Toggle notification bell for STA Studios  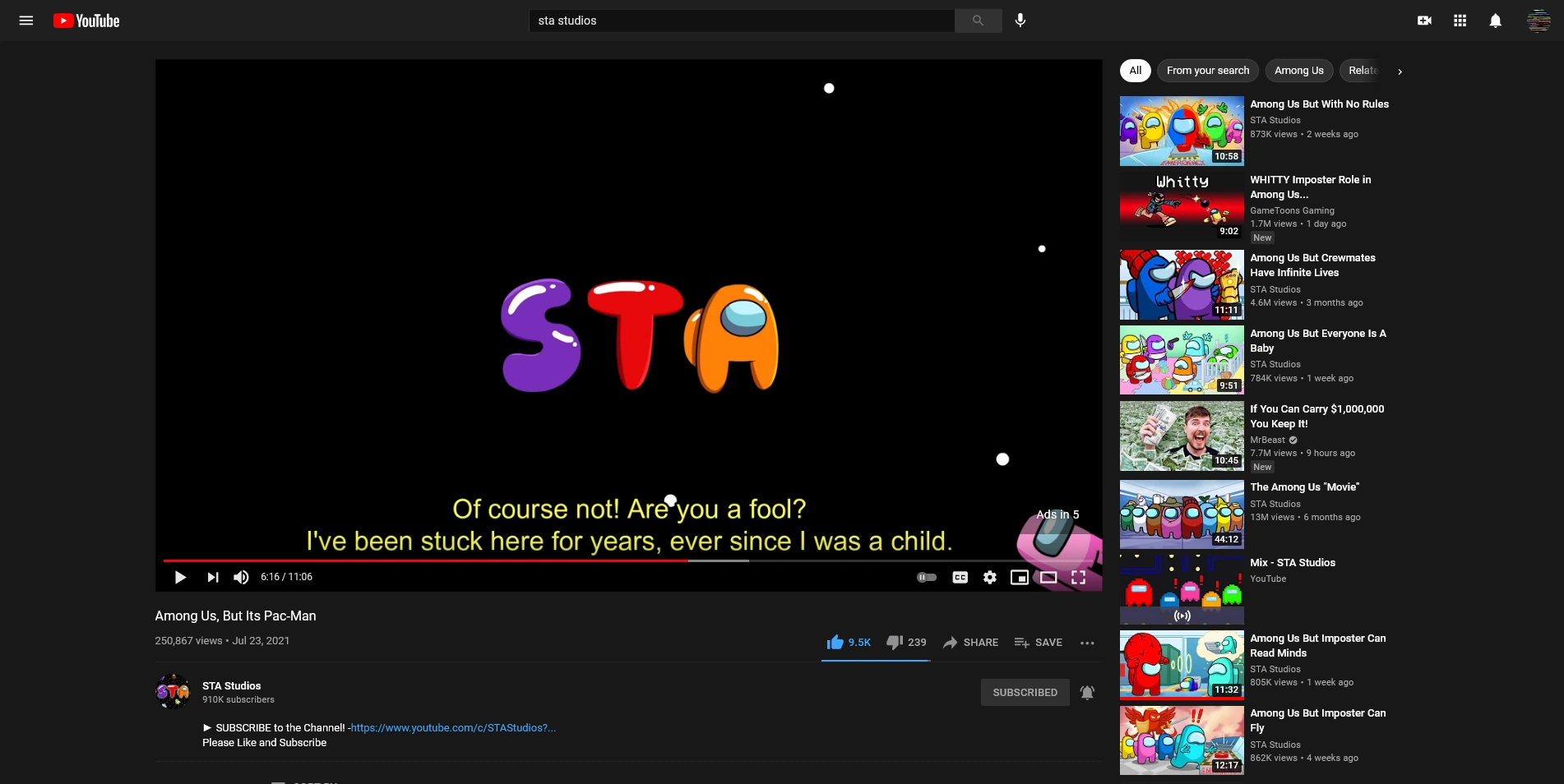click(1087, 692)
